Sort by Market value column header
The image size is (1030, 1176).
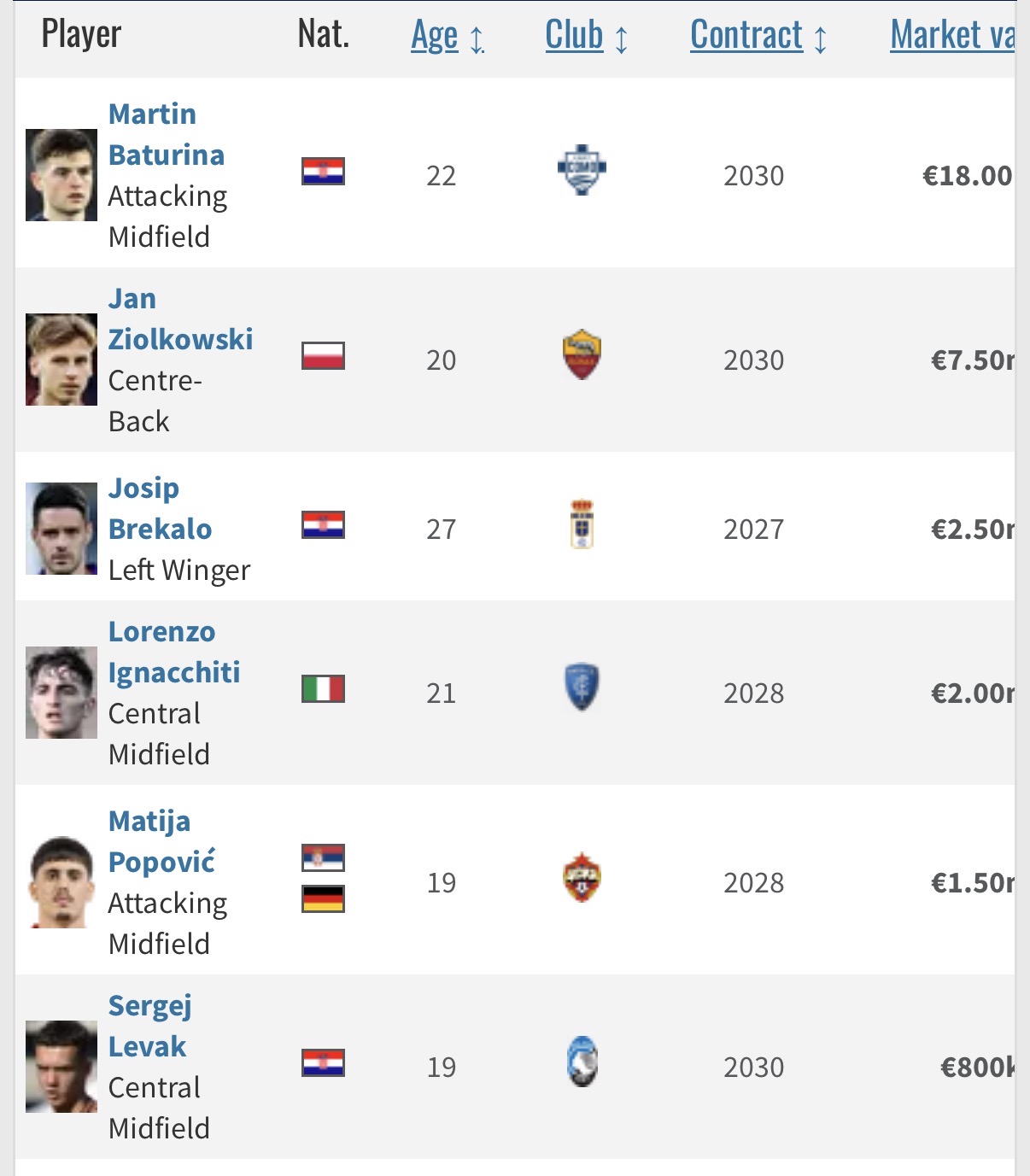951,36
